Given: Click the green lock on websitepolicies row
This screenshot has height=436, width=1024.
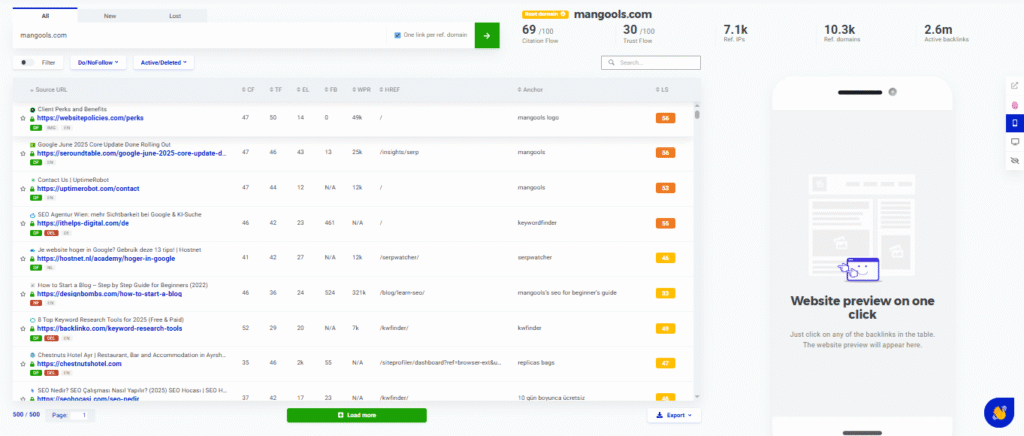Looking at the screenshot, I should [31, 119].
